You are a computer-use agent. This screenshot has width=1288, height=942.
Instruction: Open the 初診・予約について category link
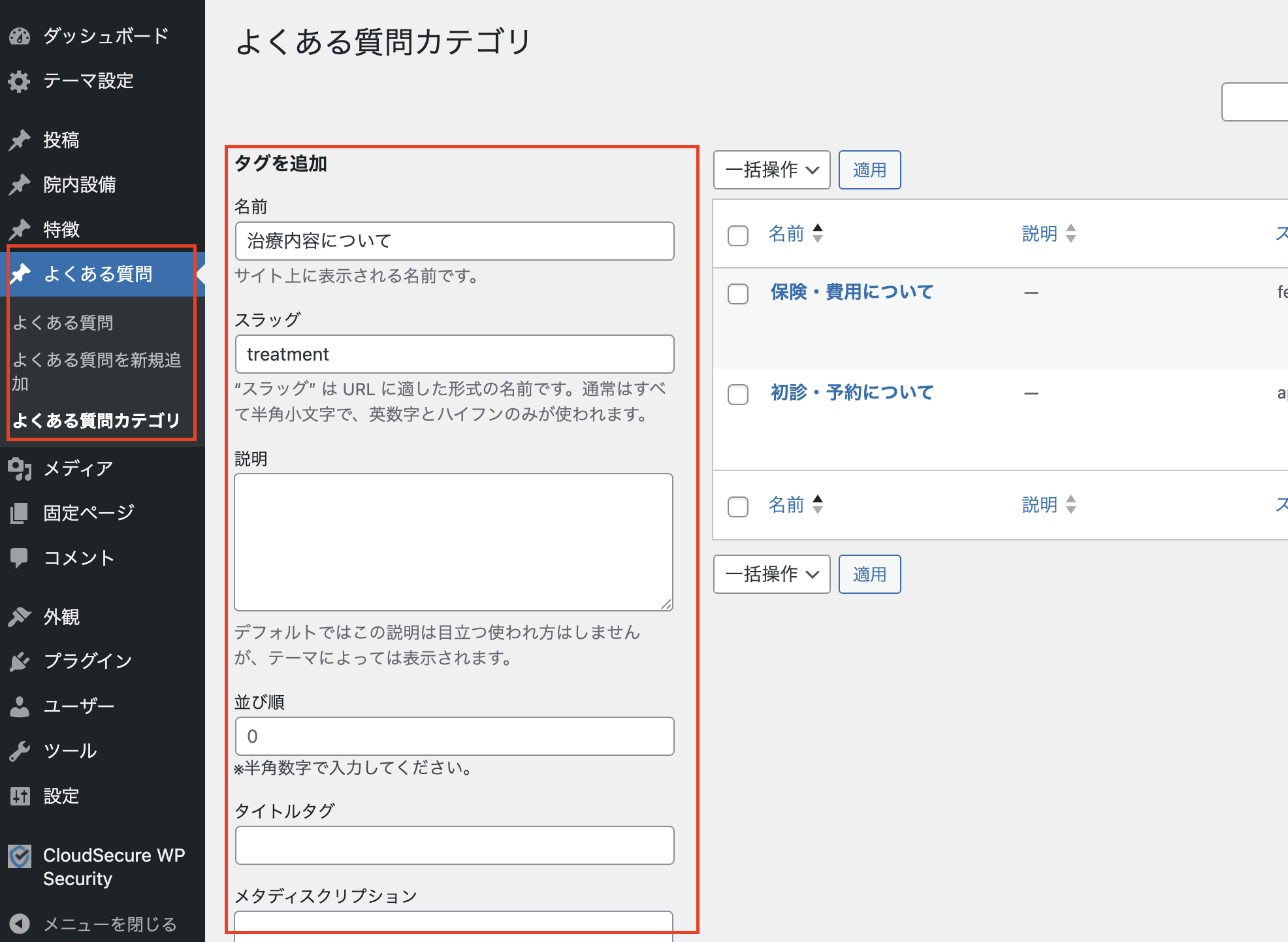(852, 392)
